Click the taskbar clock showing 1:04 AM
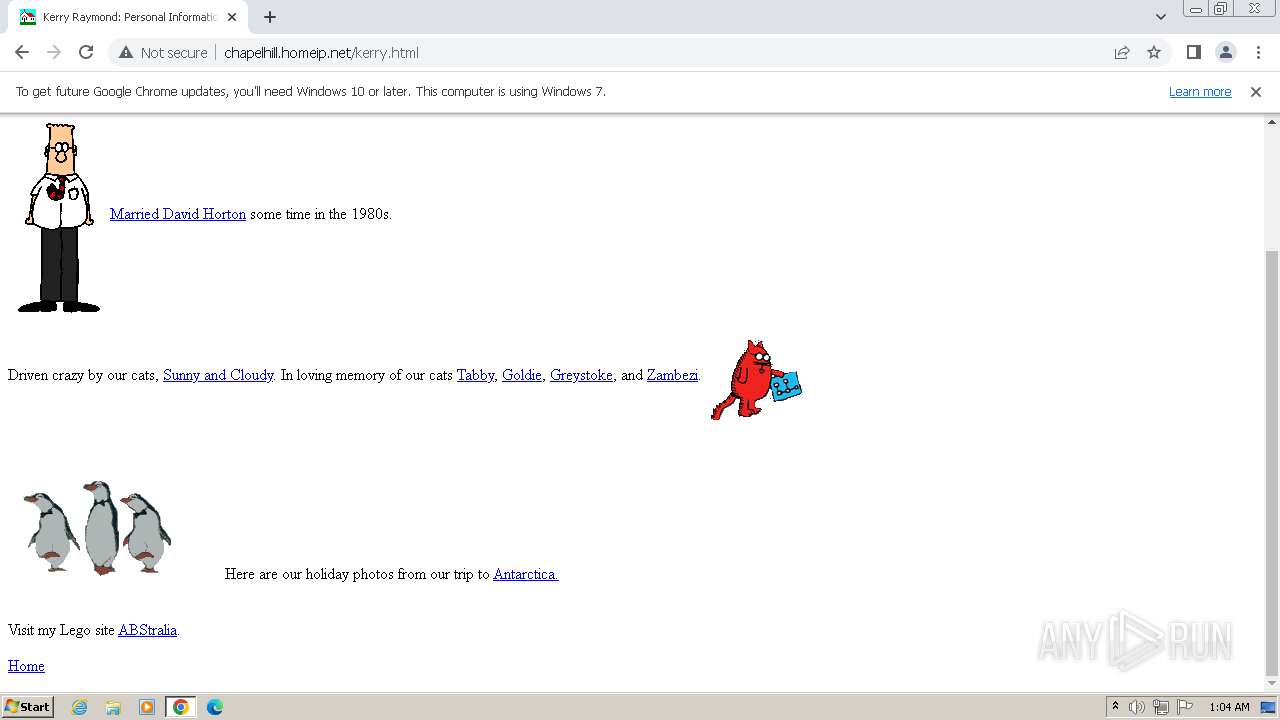The image size is (1280, 720). pyautogui.click(x=1229, y=707)
